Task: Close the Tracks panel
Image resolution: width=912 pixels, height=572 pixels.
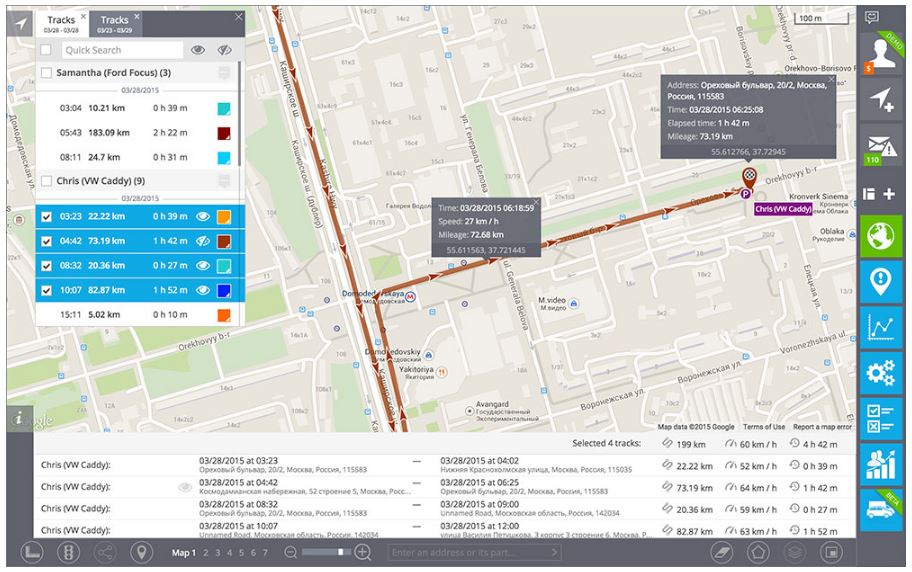Action: coord(238,17)
